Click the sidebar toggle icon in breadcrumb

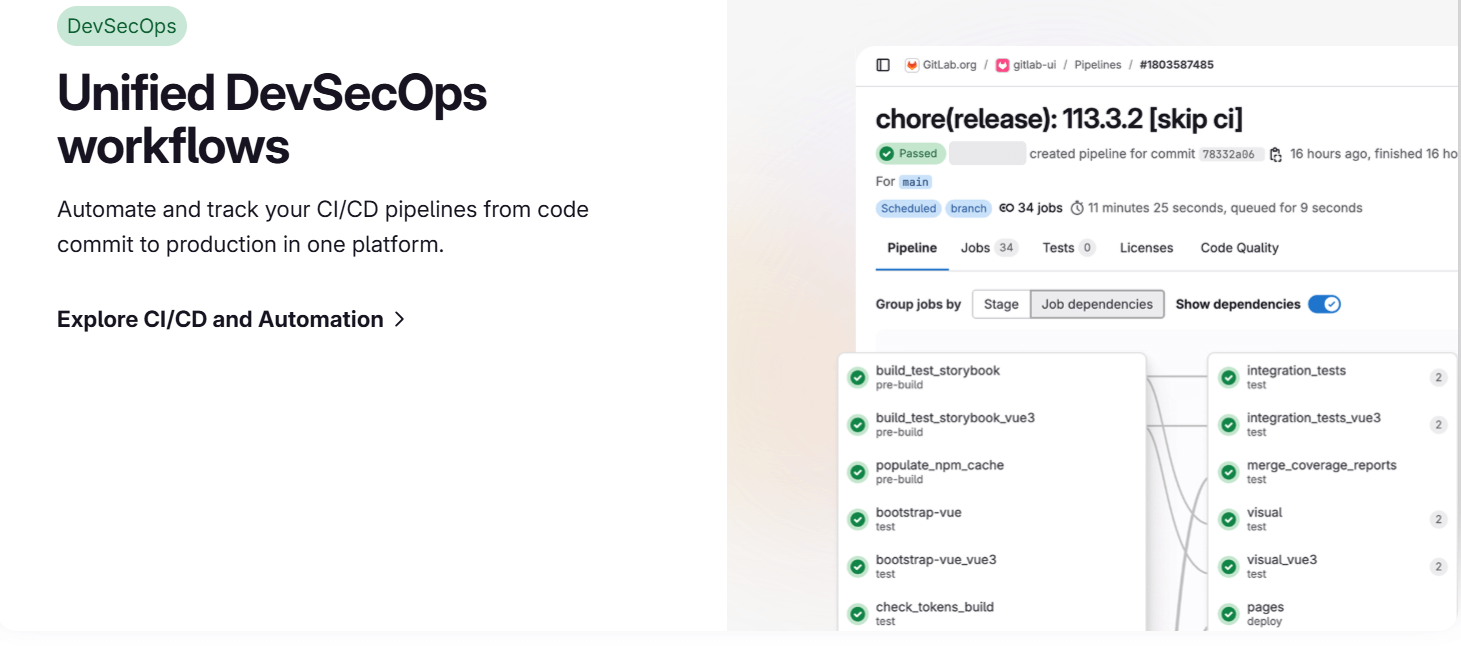pyautogui.click(x=883, y=65)
